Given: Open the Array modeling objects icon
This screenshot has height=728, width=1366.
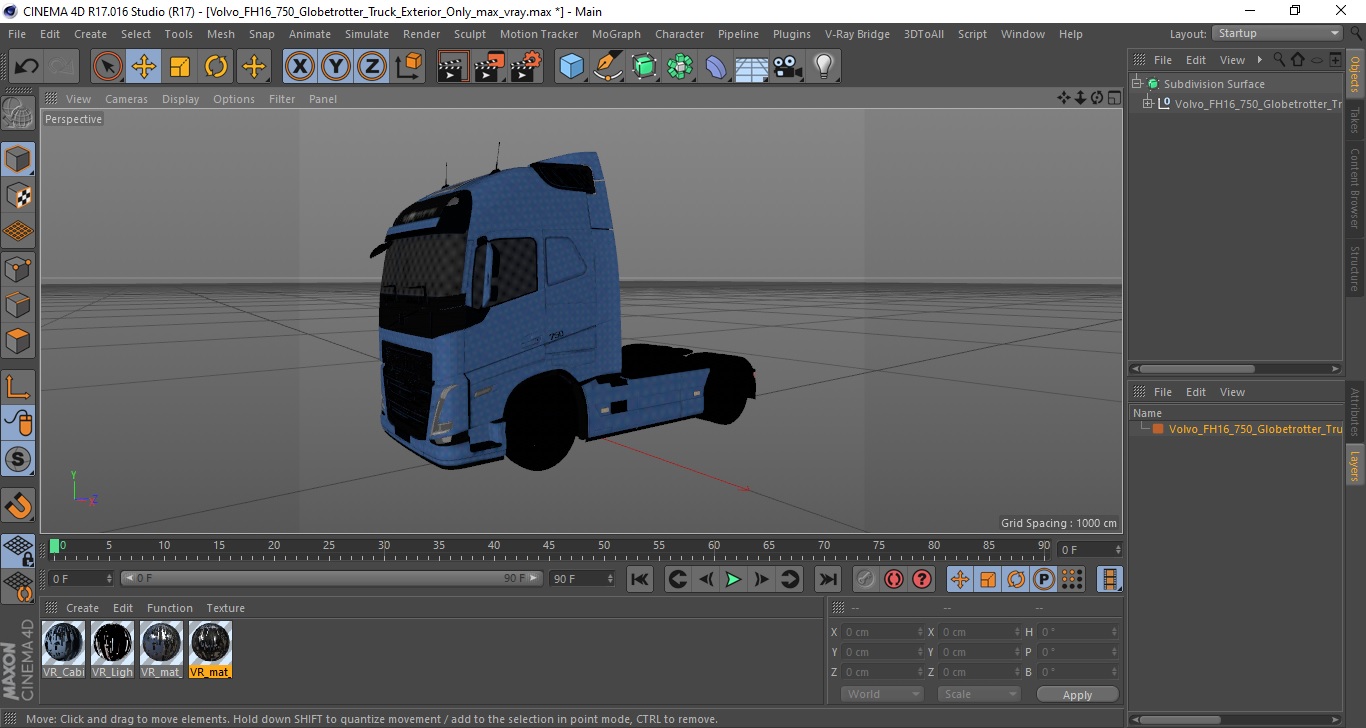Looking at the screenshot, I should pos(680,67).
